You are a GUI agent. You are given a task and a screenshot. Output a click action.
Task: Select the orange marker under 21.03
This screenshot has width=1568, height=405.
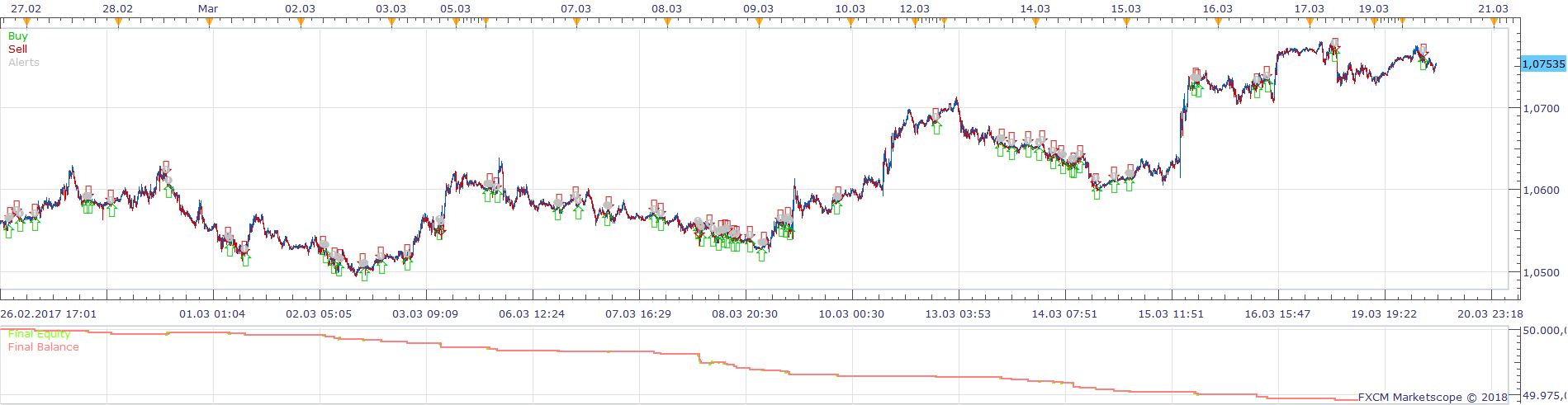[x=1494, y=22]
